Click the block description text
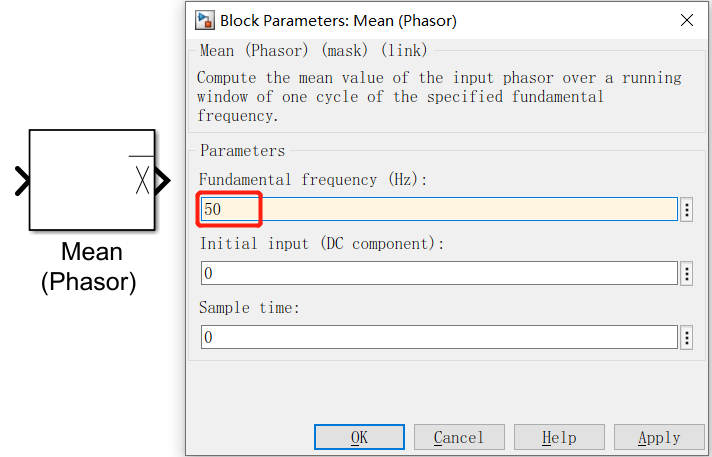Viewport: 712px width, 457px height. [x=438, y=96]
